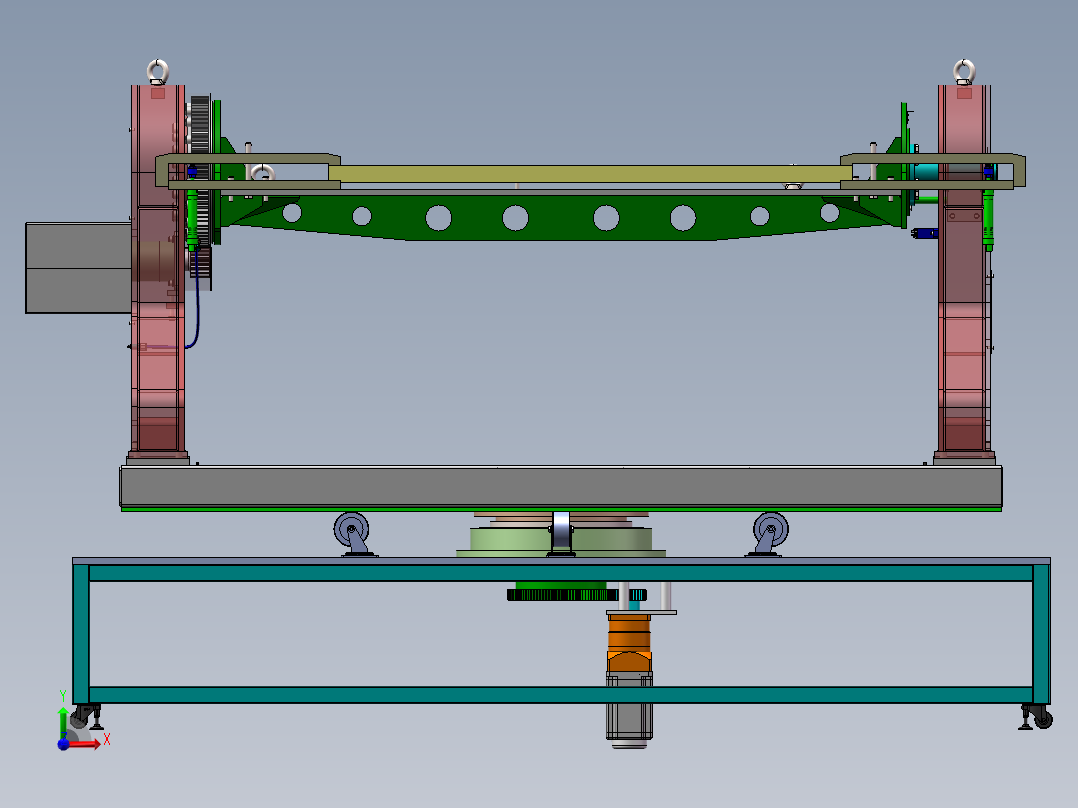Select the lifting eye bolt atop the left column

[x=158, y=72]
